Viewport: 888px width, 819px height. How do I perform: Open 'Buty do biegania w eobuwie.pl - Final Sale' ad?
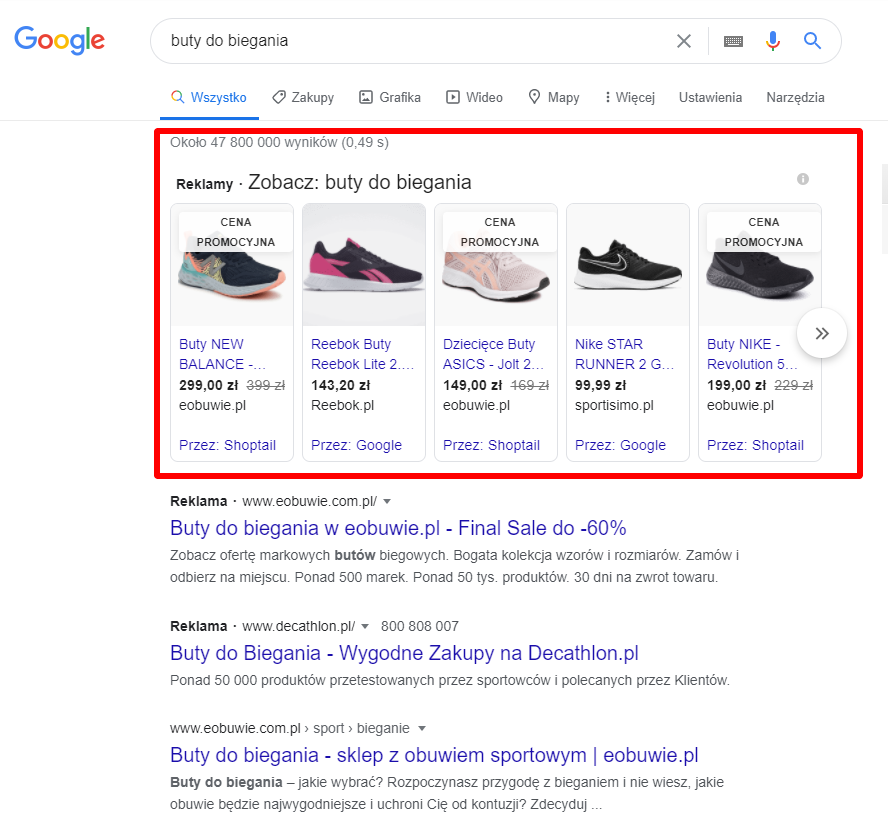(x=398, y=528)
